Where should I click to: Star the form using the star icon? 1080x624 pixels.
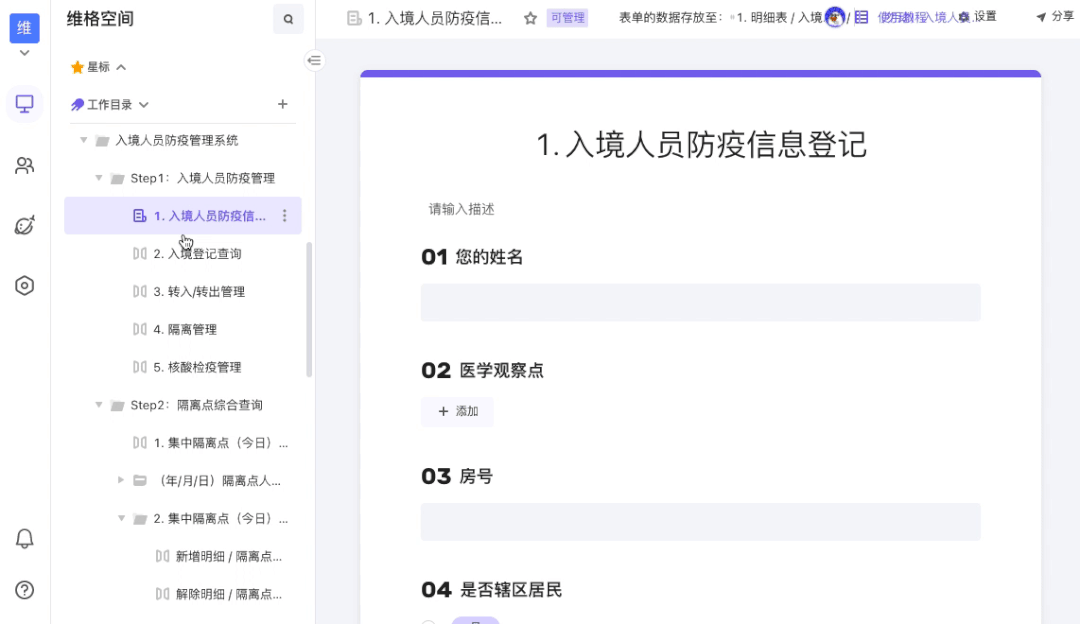coord(531,18)
